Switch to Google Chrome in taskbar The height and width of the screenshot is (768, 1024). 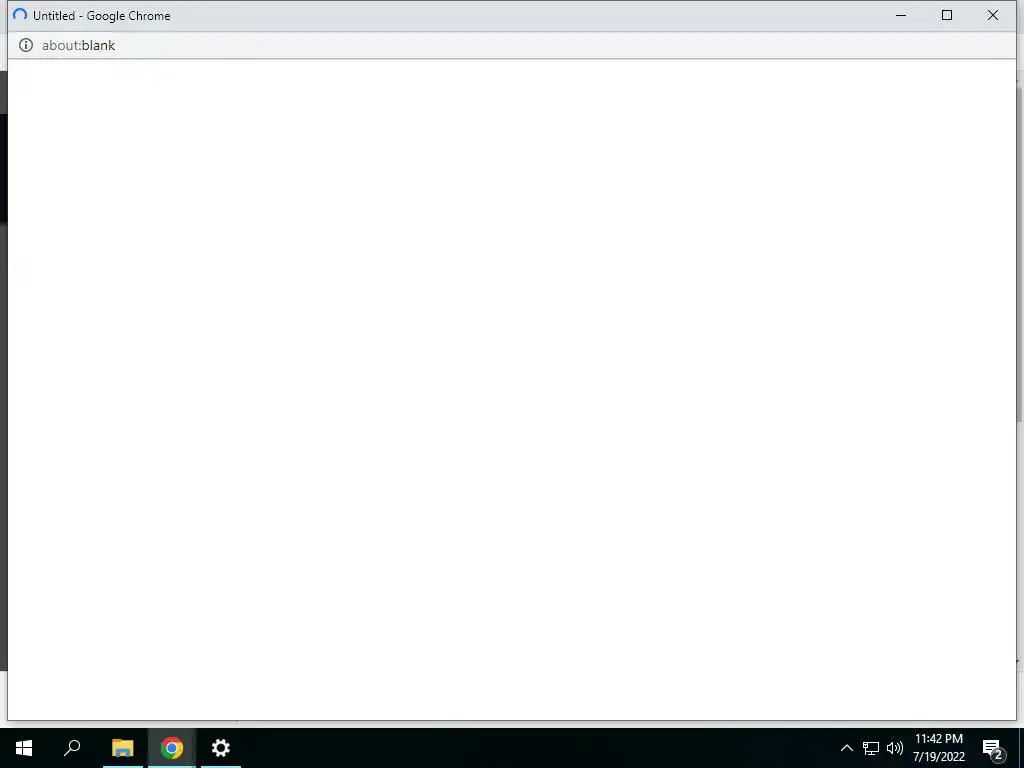(x=172, y=748)
